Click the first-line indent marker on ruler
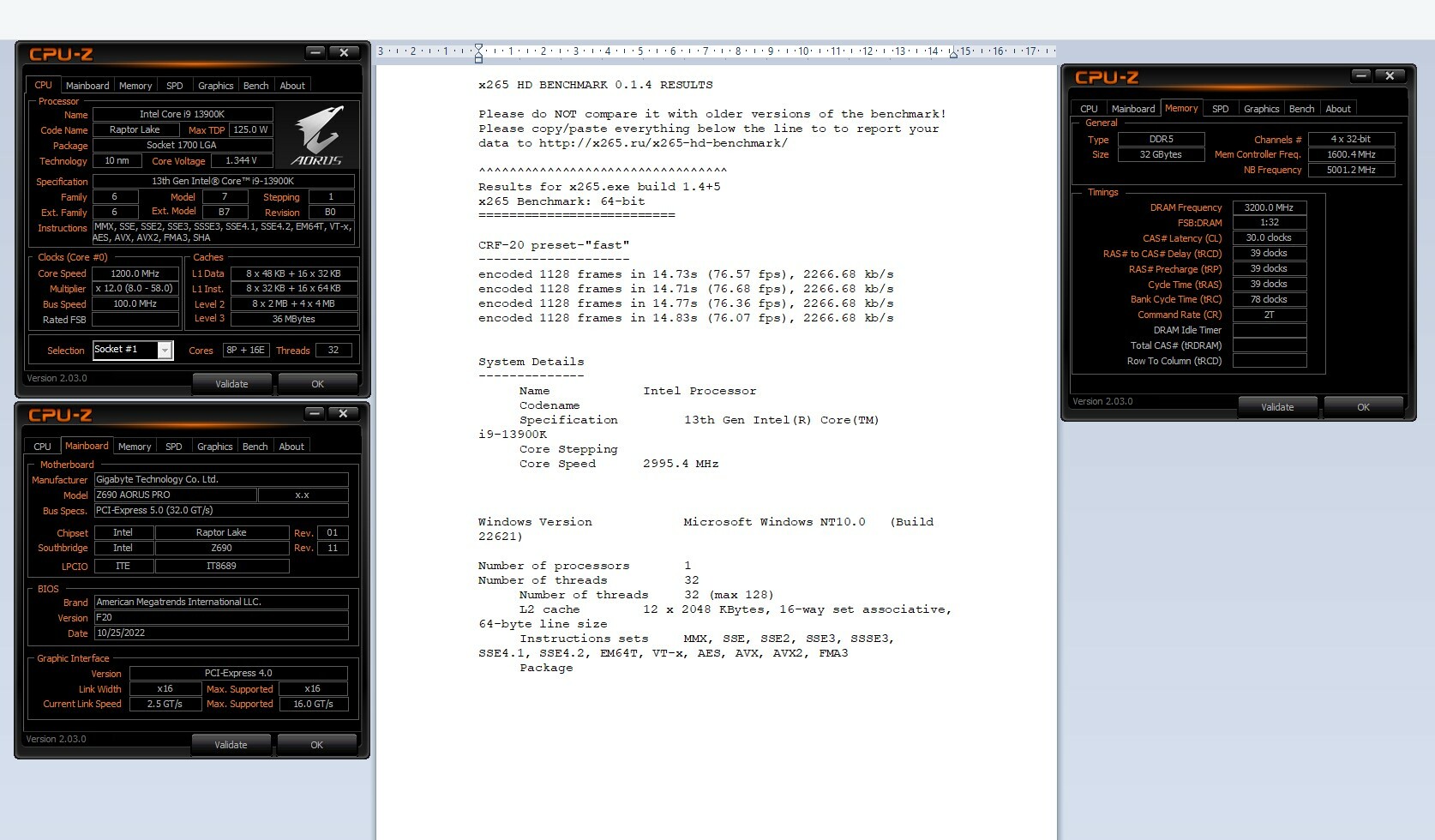This screenshot has width=1435, height=840. [478, 47]
